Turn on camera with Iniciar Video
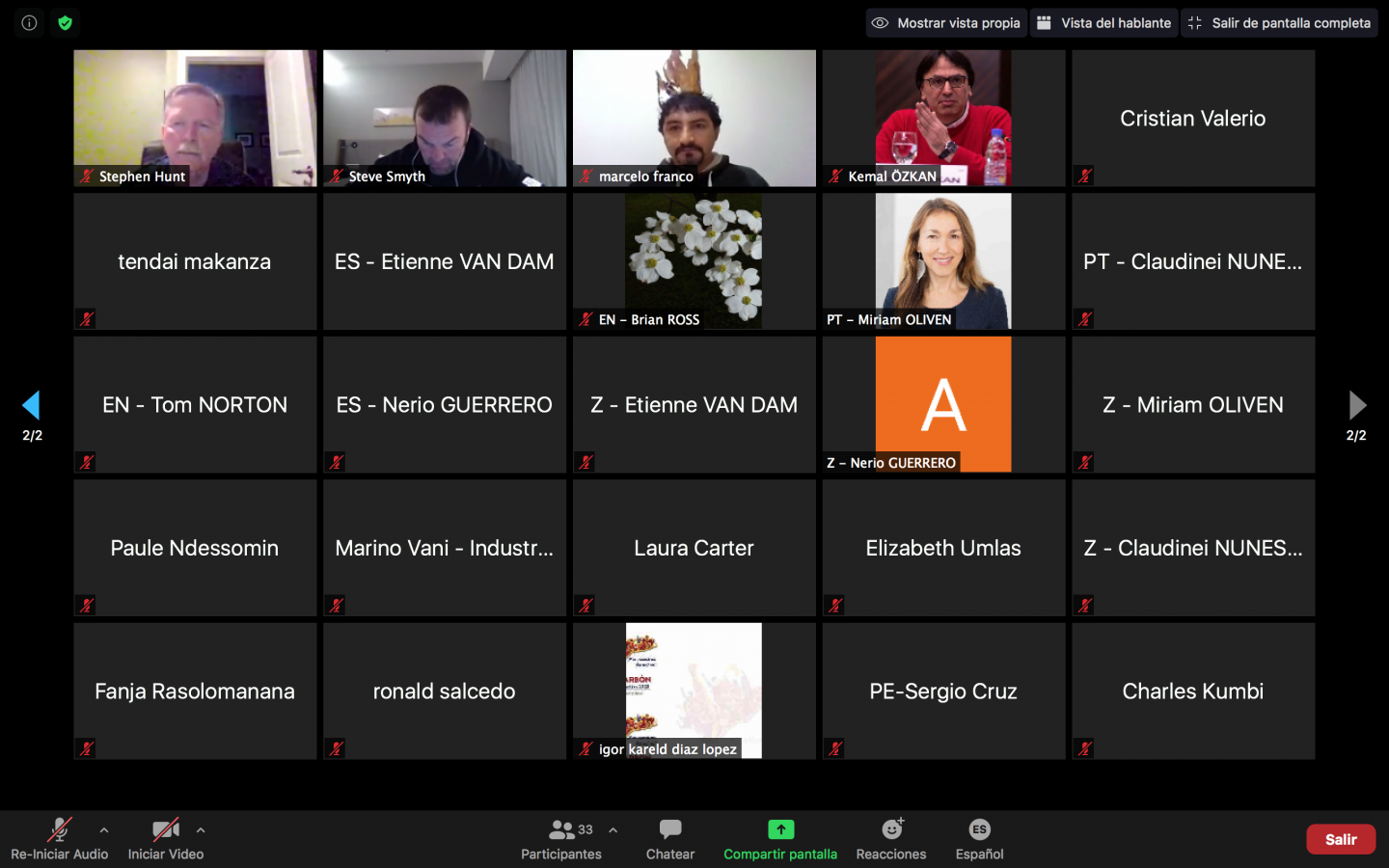This screenshot has height=868, width=1389. [x=165, y=839]
